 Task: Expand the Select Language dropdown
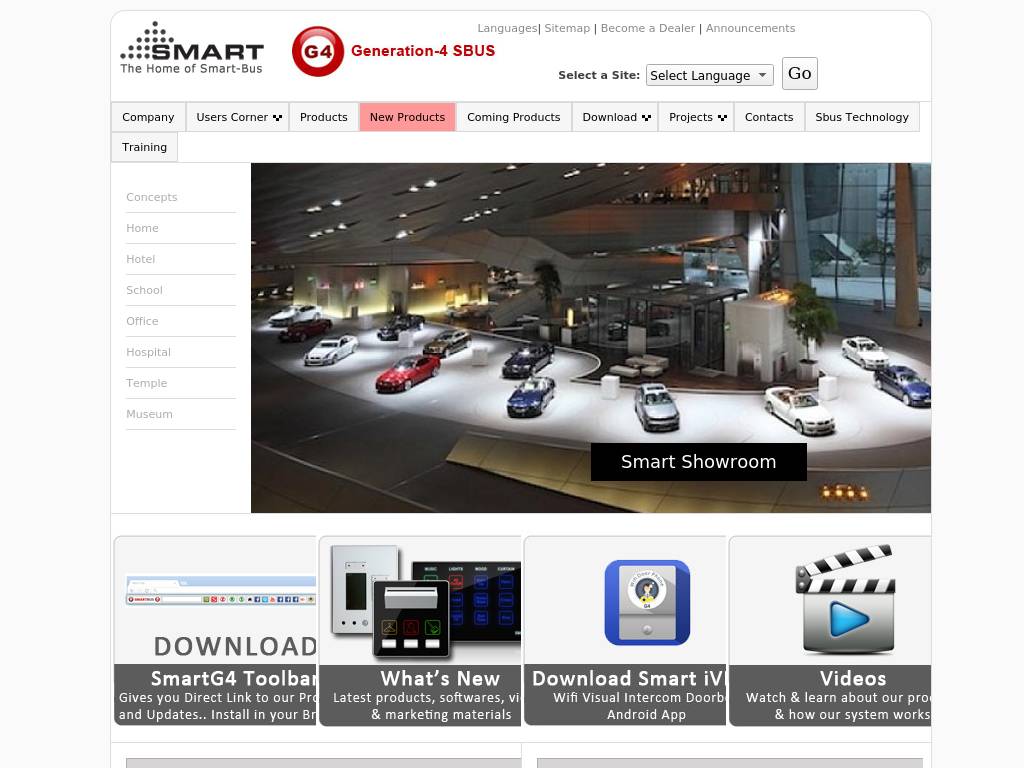coord(709,75)
